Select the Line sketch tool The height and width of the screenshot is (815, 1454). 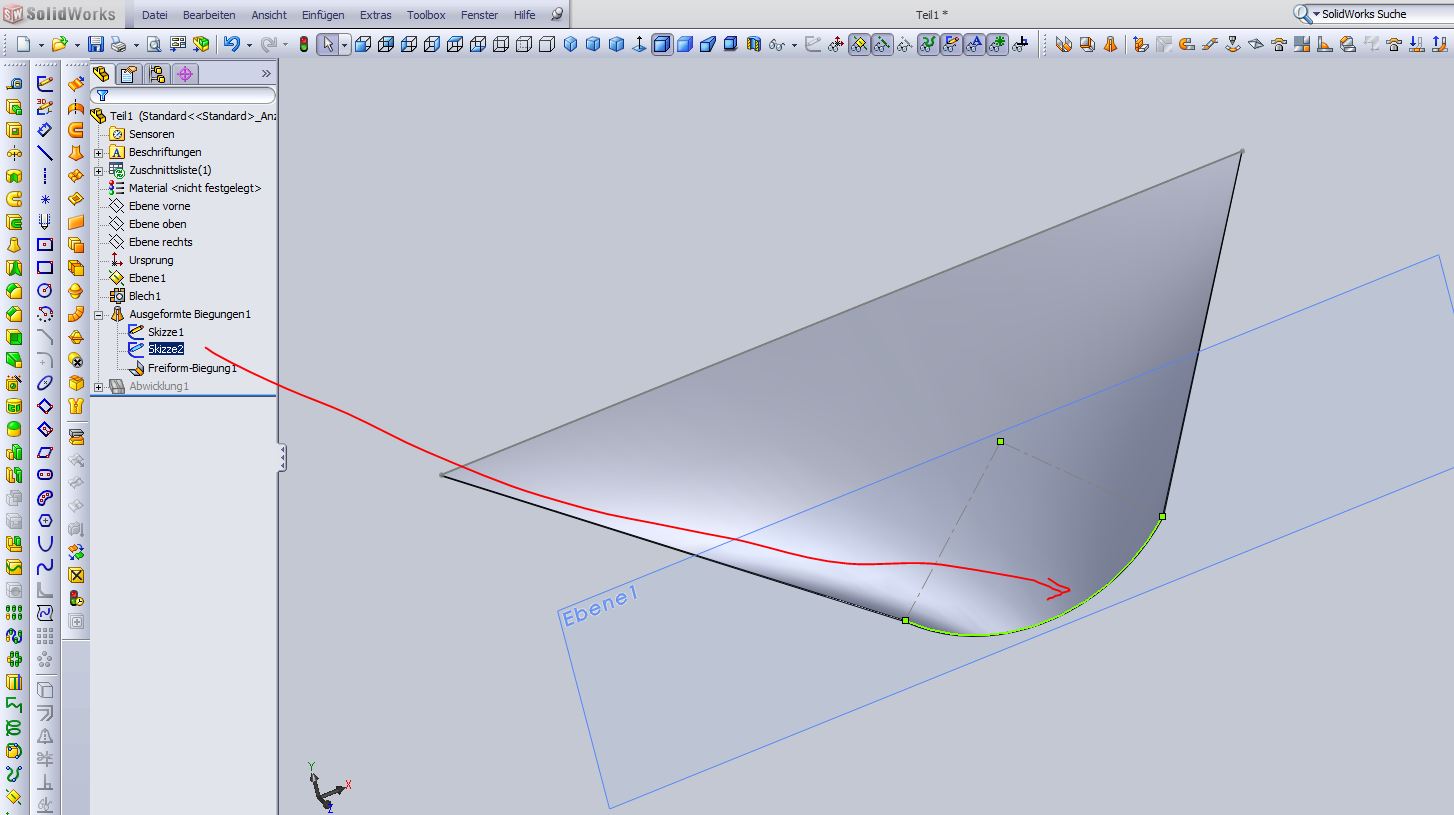coord(45,153)
